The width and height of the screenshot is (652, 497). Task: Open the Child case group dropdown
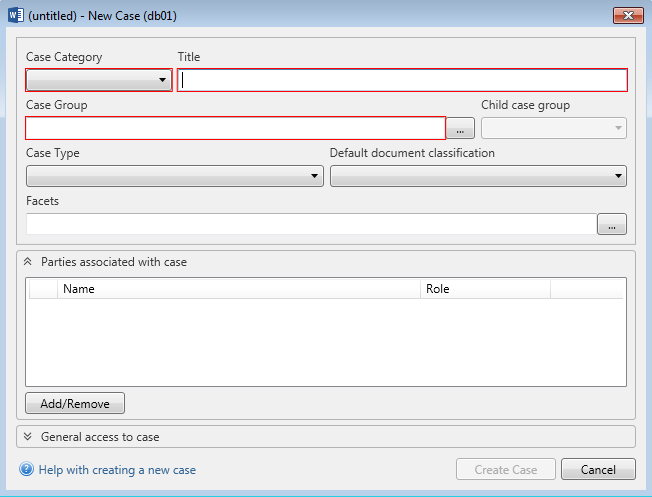click(x=553, y=128)
